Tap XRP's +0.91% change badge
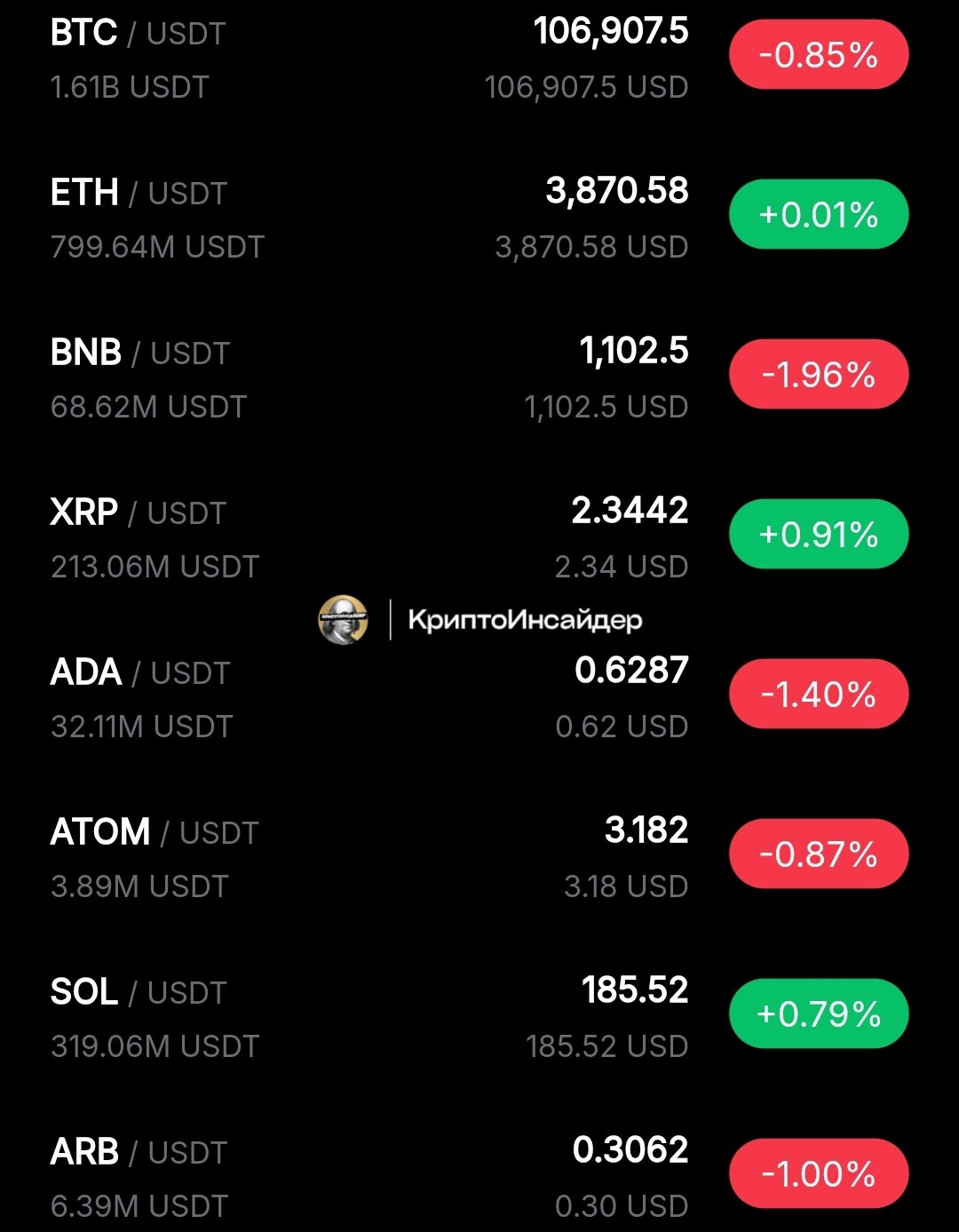This screenshot has height=1232, width=959. pos(819,535)
